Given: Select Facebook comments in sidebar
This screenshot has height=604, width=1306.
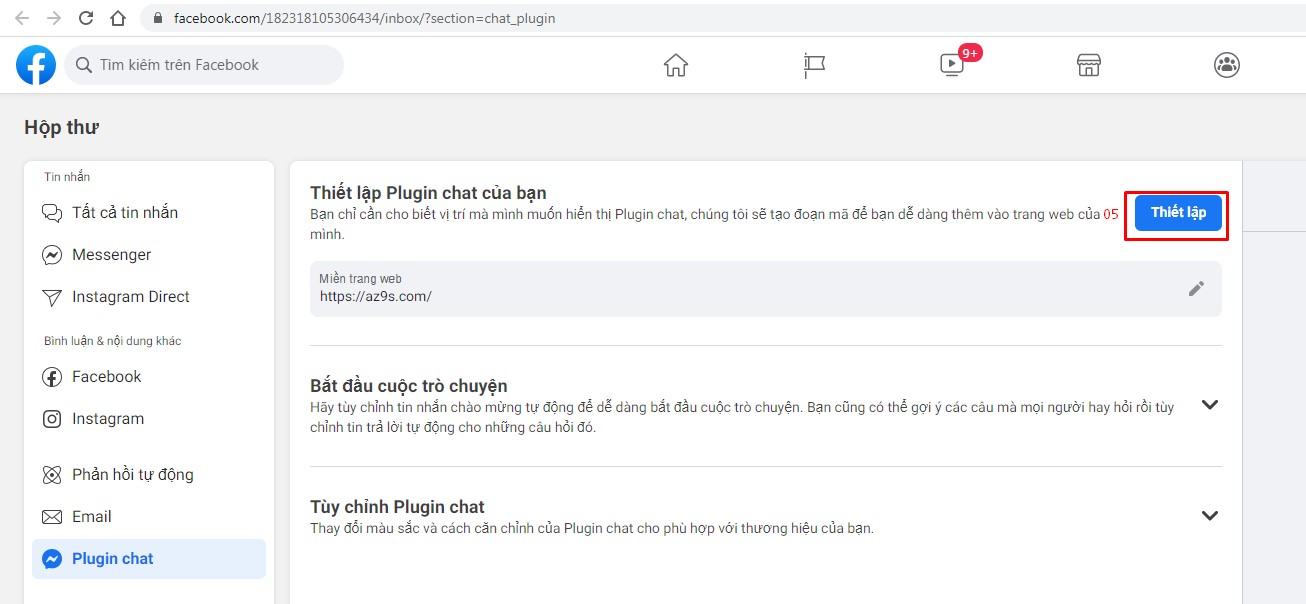Looking at the screenshot, I should click(x=106, y=377).
